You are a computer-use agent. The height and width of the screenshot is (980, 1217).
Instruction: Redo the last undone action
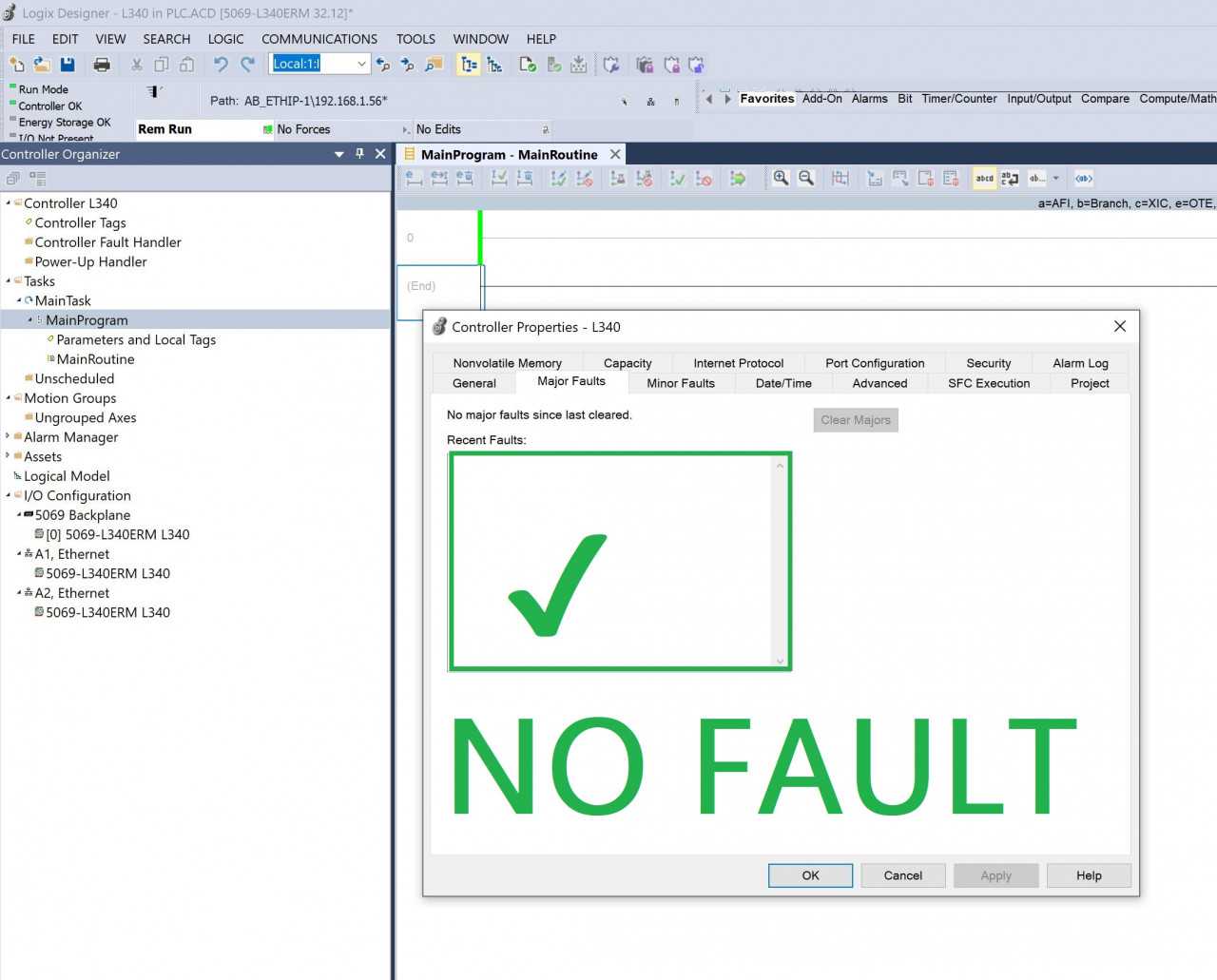click(x=247, y=65)
